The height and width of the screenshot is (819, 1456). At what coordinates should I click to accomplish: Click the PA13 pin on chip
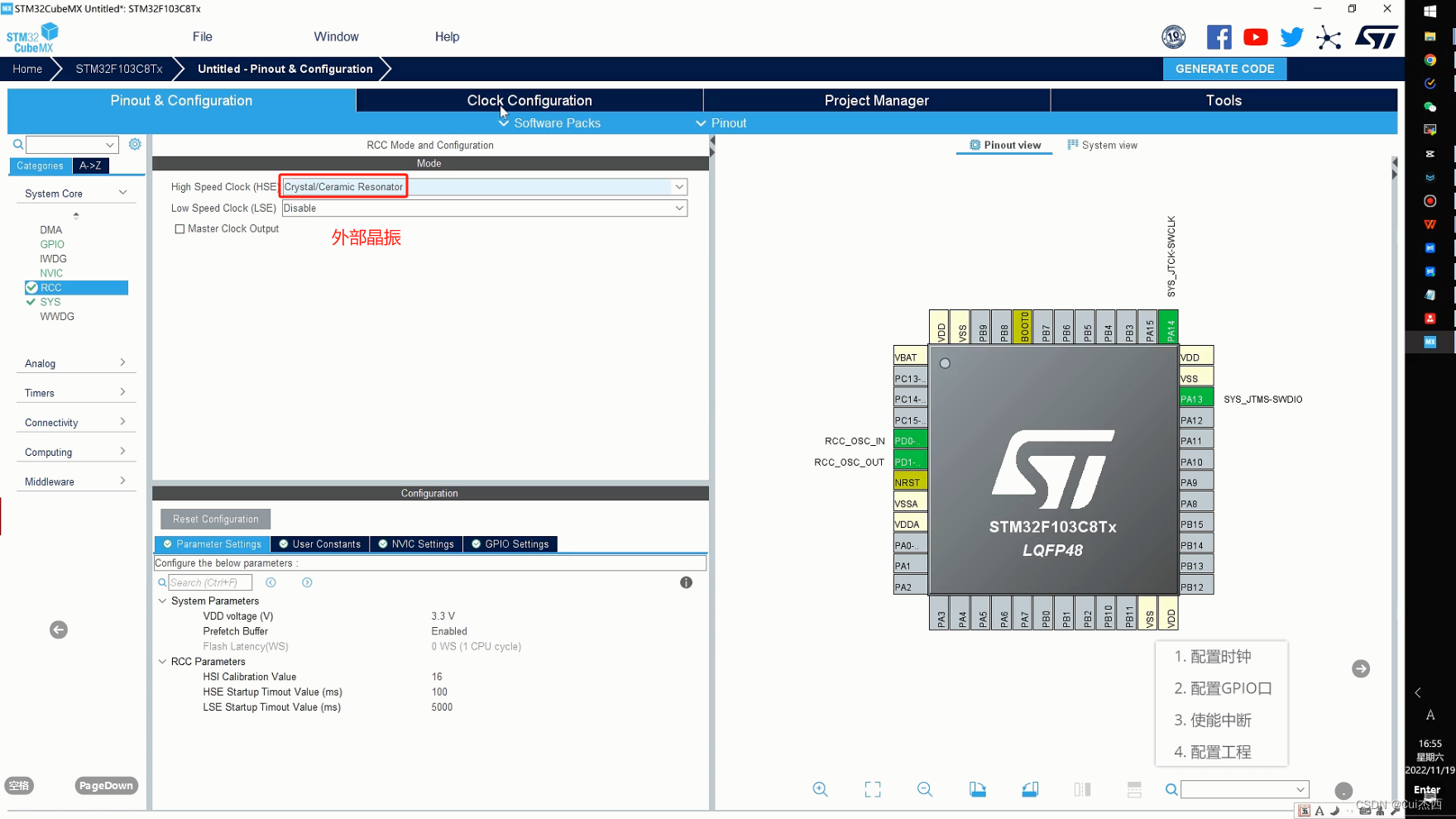tap(1196, 399)
